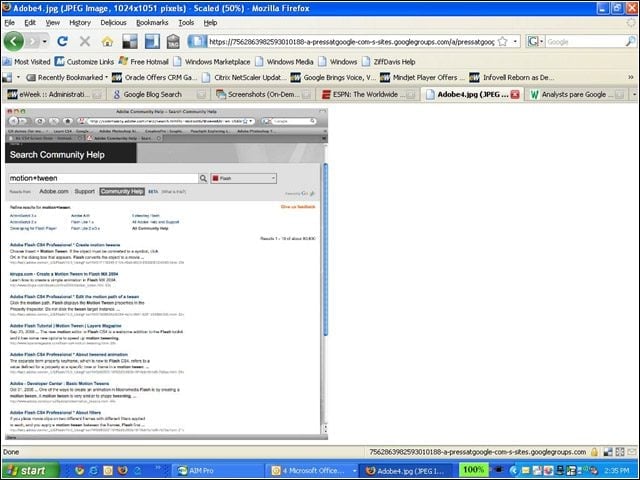This screenshot has width=640, height=480.
Task: Open the Citrix NetScaler Updat... bookmark
Action: [244, 77]
